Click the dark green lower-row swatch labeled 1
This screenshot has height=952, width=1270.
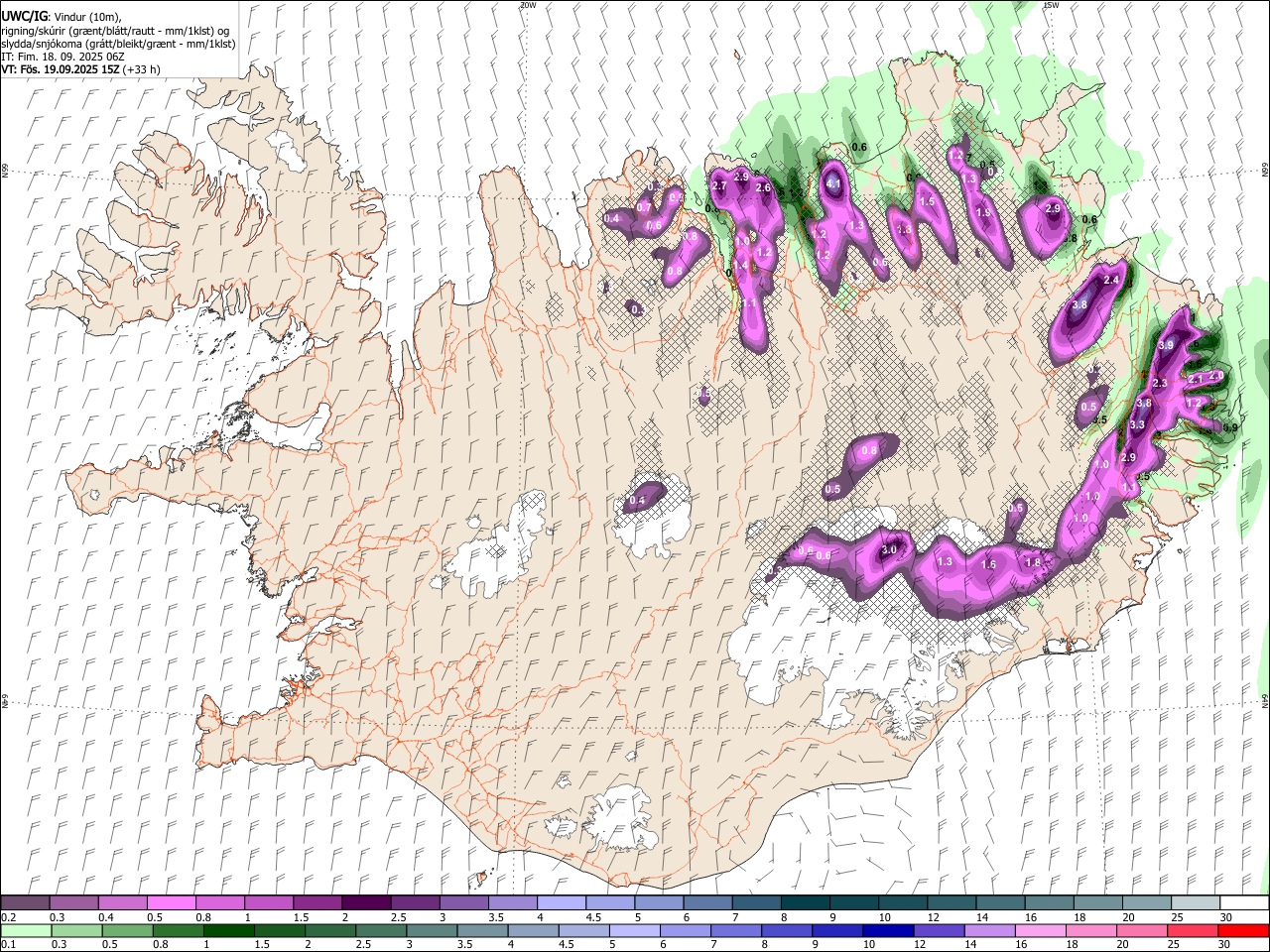tap(227, 930)
